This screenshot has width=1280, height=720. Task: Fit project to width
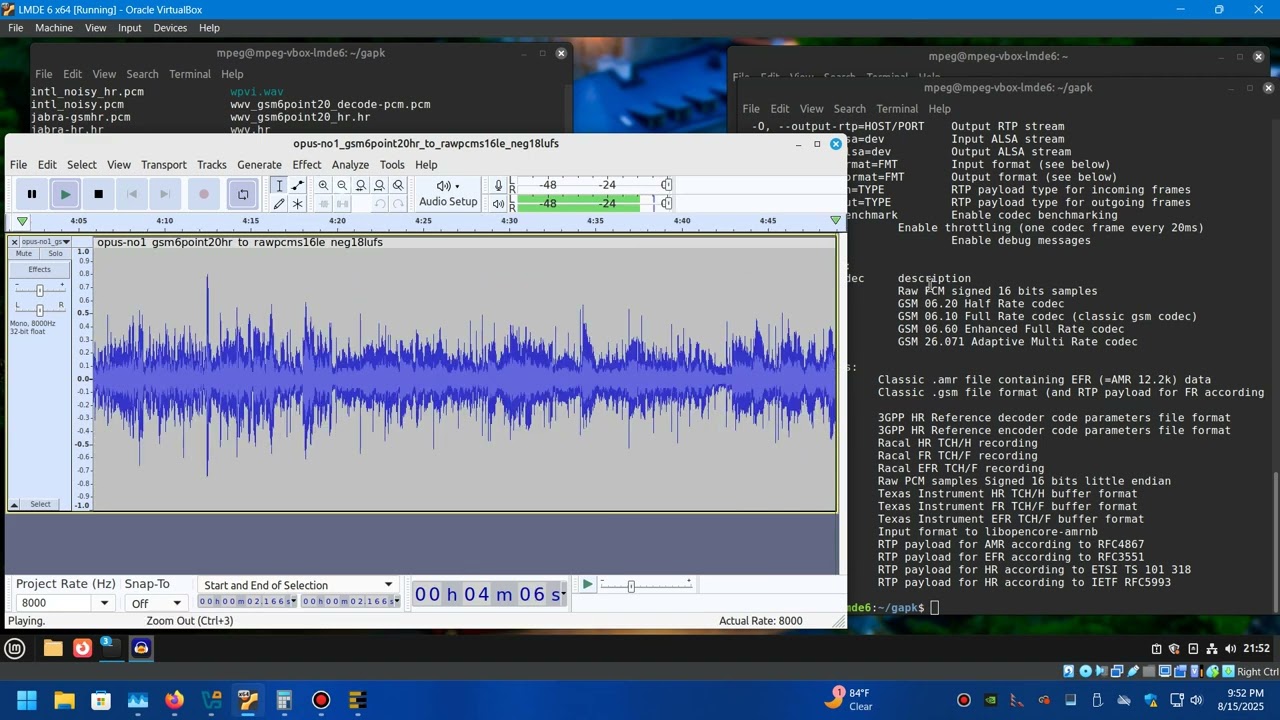(379, 185)
